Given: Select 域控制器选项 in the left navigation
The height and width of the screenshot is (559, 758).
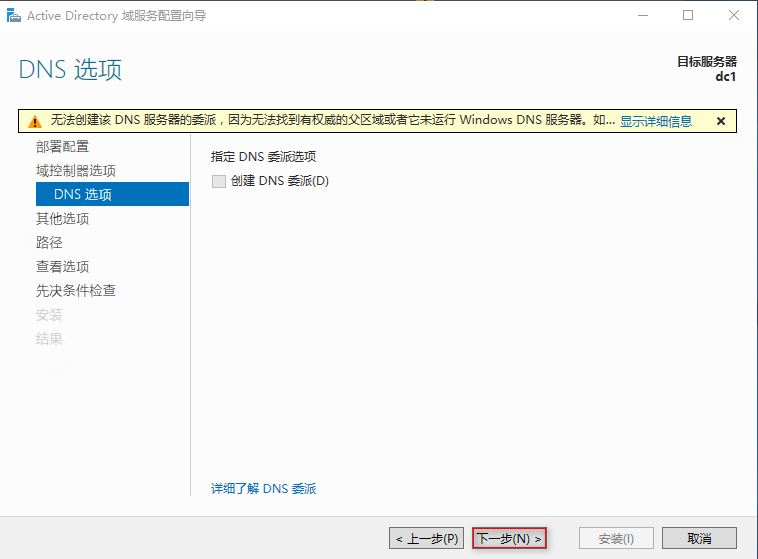Looking at the screenshot, I should [x=76, y=171].
